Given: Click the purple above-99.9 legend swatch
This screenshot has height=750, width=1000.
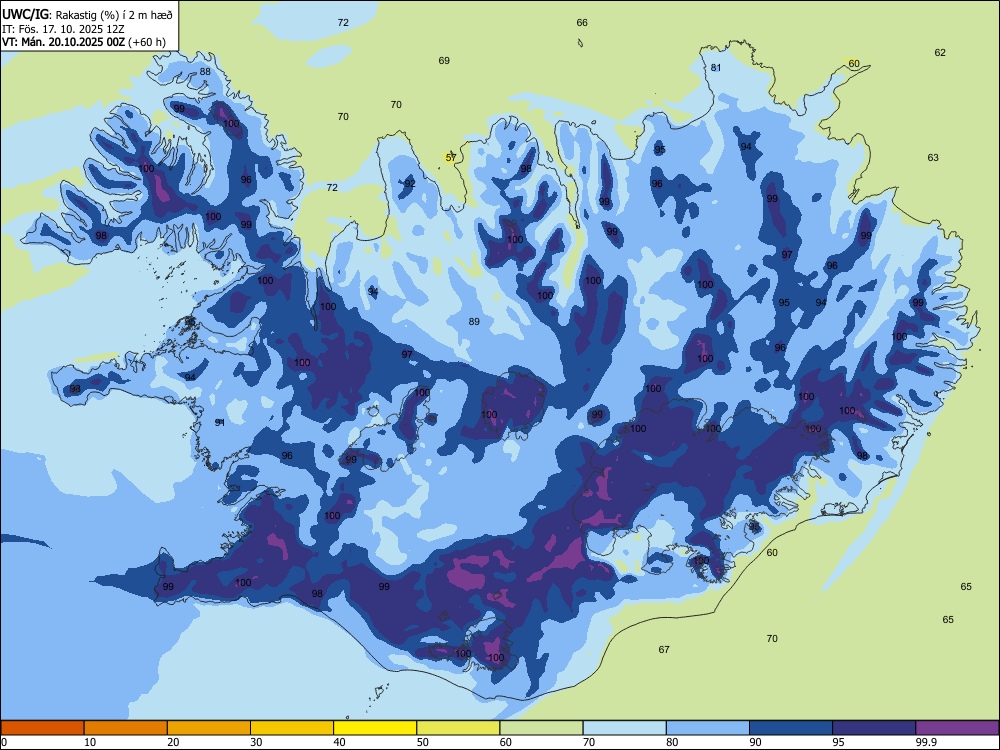Looking at the screenshot, I should [x=957, y=728].
